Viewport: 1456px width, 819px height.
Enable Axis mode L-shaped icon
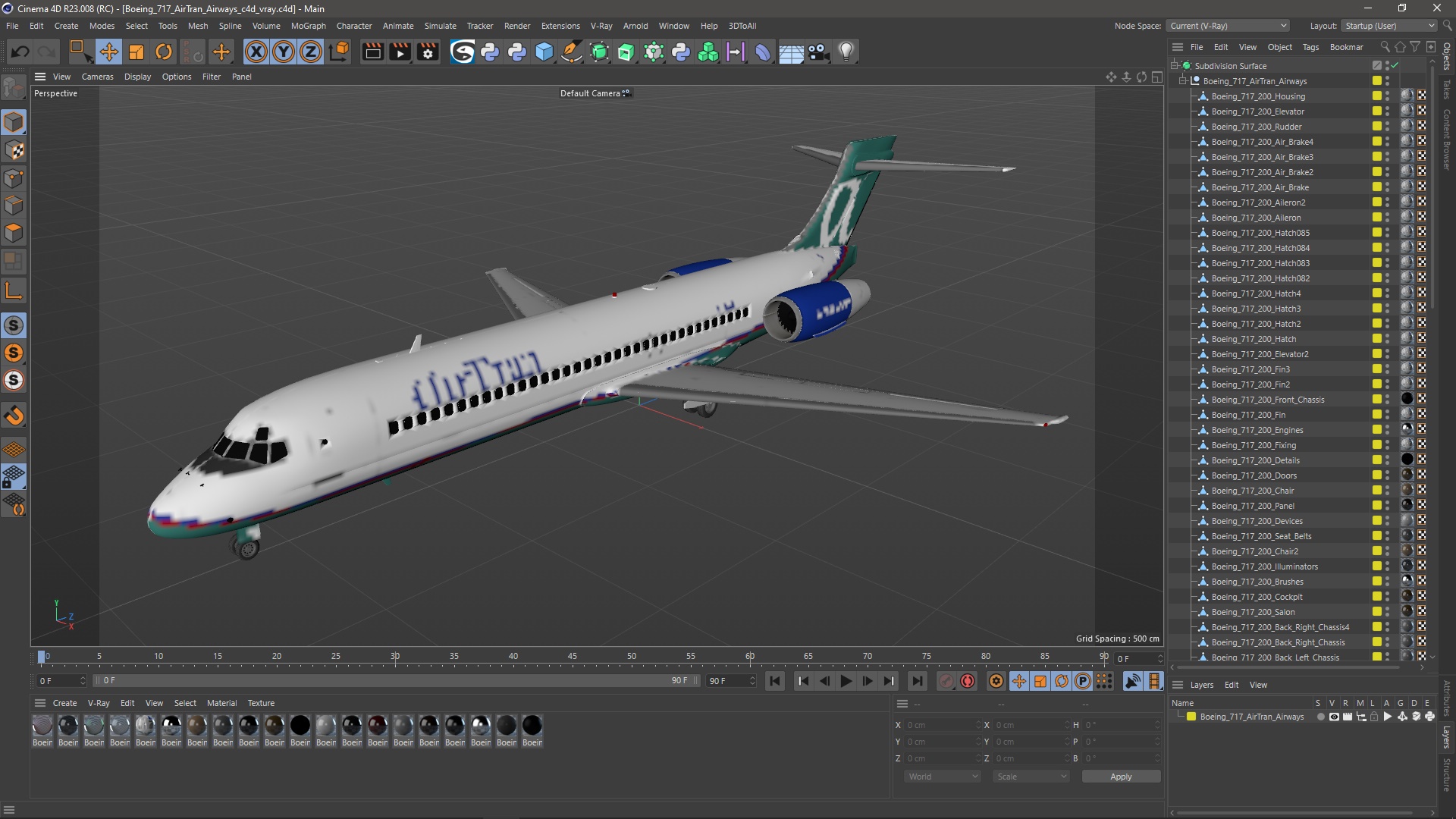tap(14, 290)
